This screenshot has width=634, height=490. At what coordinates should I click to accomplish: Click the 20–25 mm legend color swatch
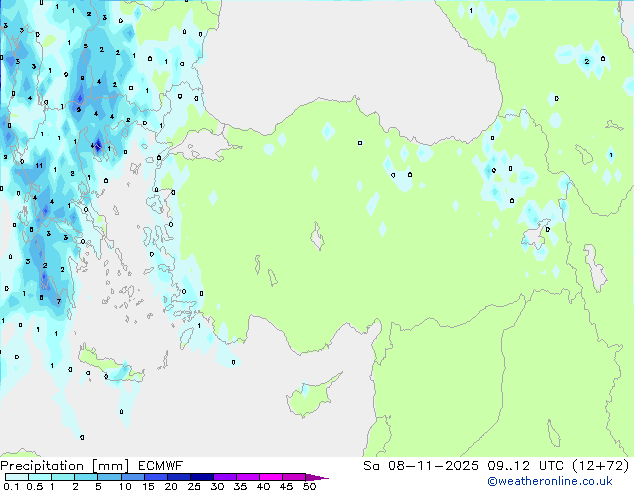[178, 477]
